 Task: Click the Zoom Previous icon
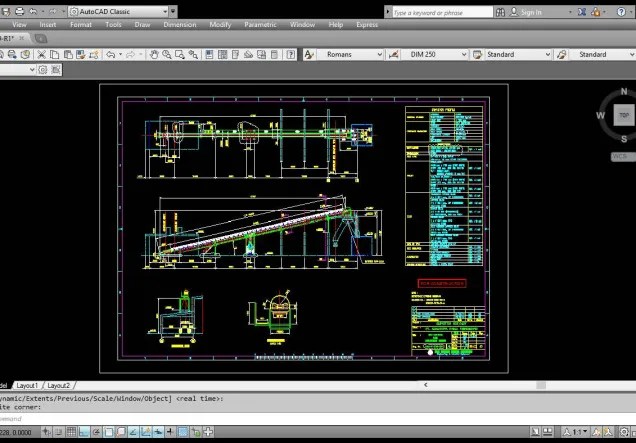(x=193, y=54)
